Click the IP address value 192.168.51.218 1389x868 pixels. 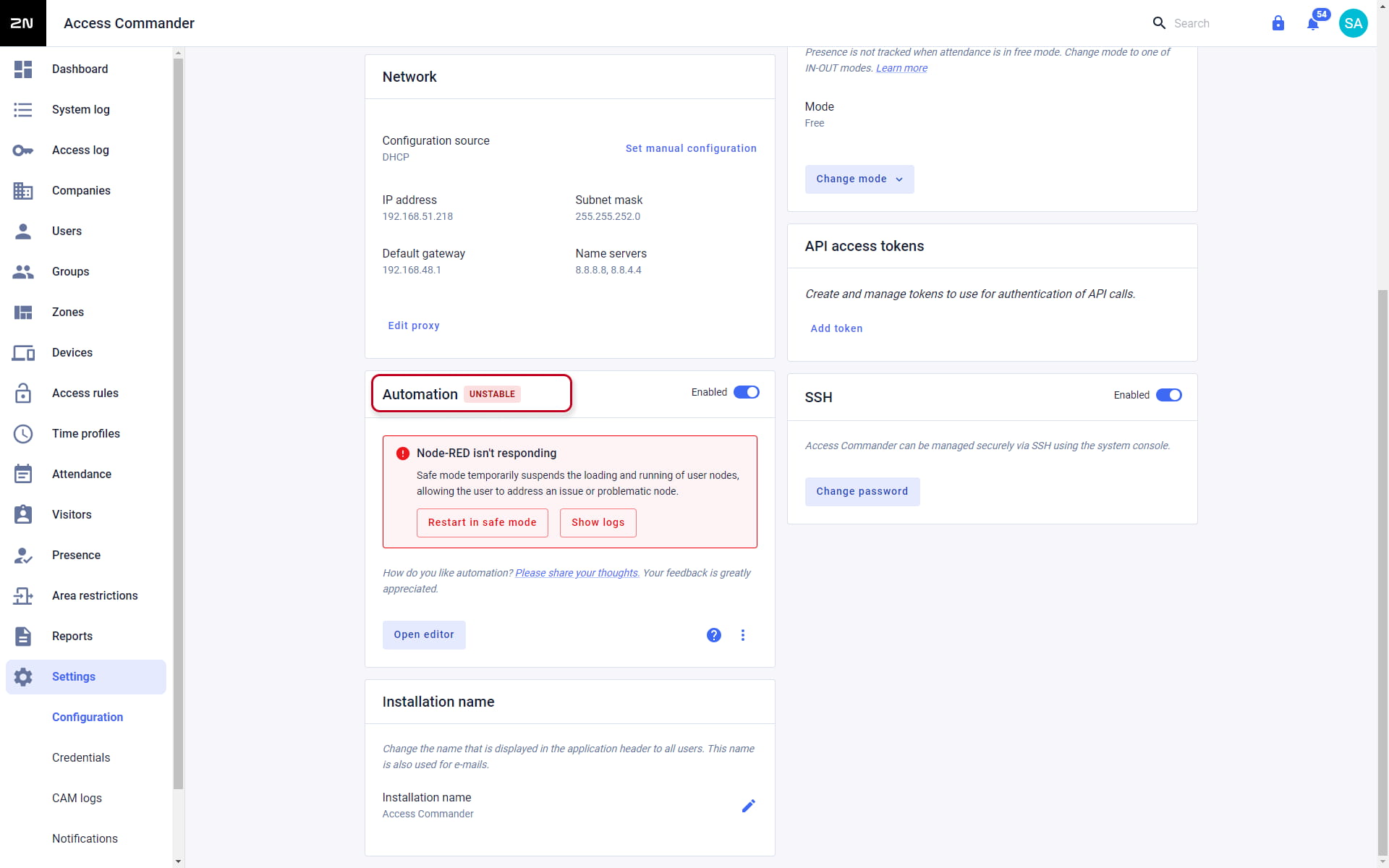pos(417,216)
